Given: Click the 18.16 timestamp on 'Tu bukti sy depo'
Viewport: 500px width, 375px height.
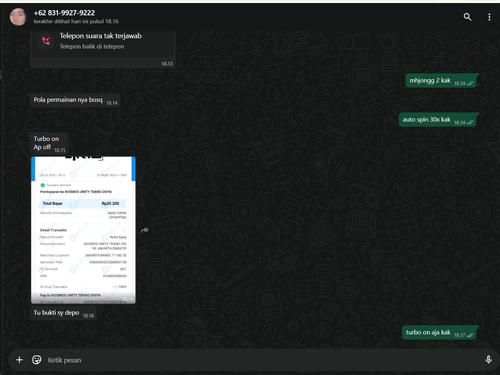Looking at the screenshot, I should click(x=88, y=316).
